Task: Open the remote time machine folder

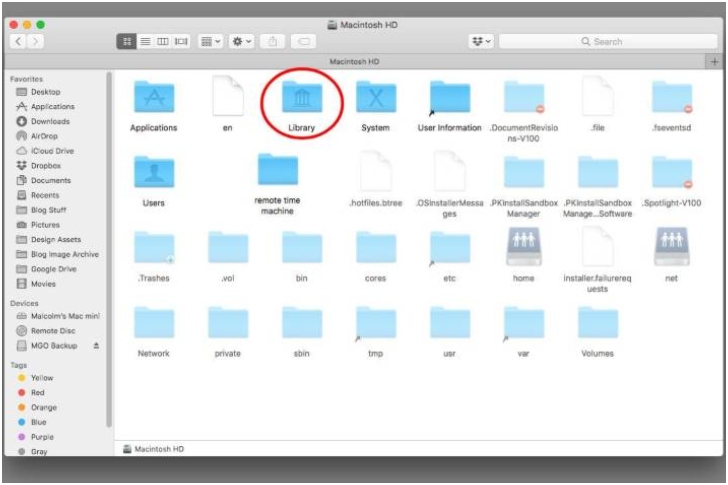Action: (278, 169)
